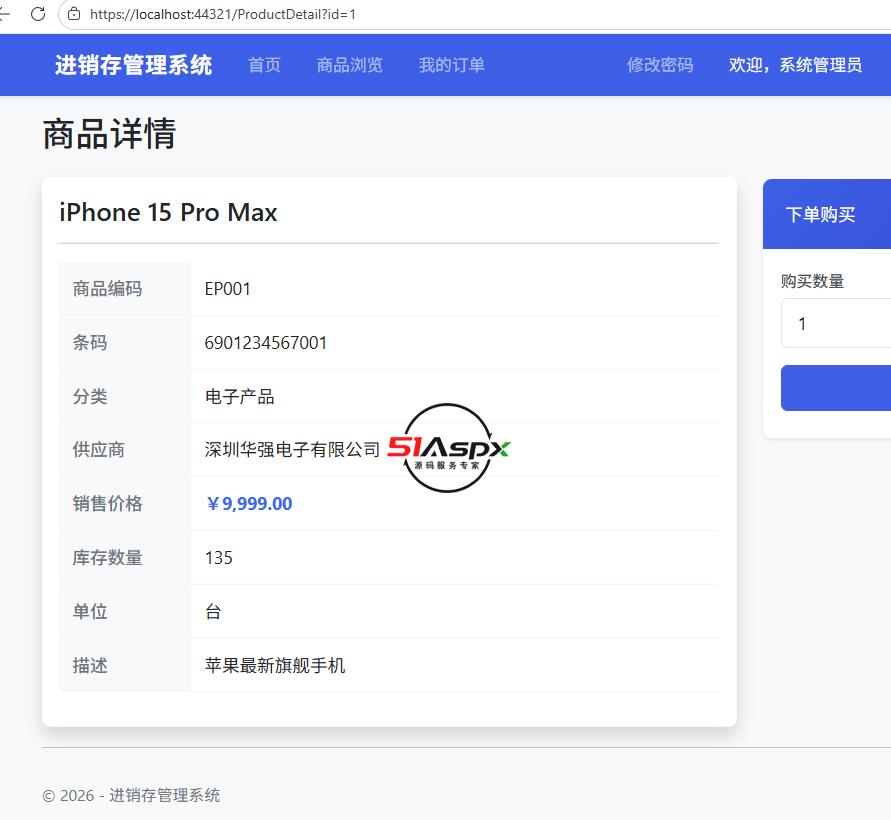Image resolution: width=891 pixels, height=820 pixels.
Task: Click the price ¥9,999.00
Action: (249, 503)
